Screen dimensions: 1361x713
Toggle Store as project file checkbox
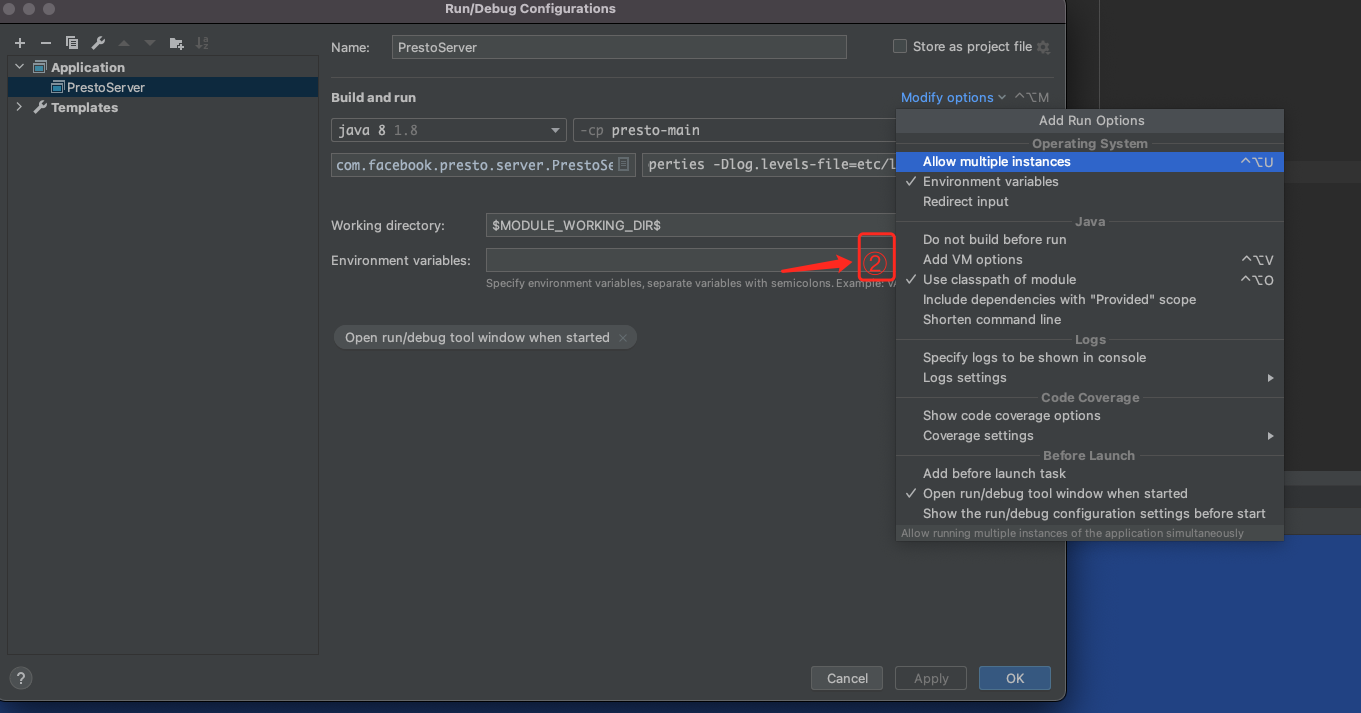click(900, 46)
